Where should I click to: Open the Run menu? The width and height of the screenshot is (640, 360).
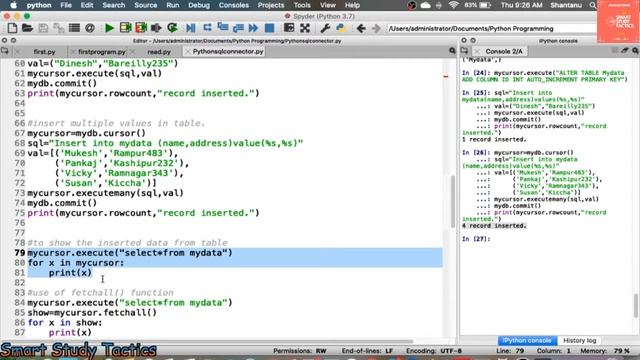[173, 5]
